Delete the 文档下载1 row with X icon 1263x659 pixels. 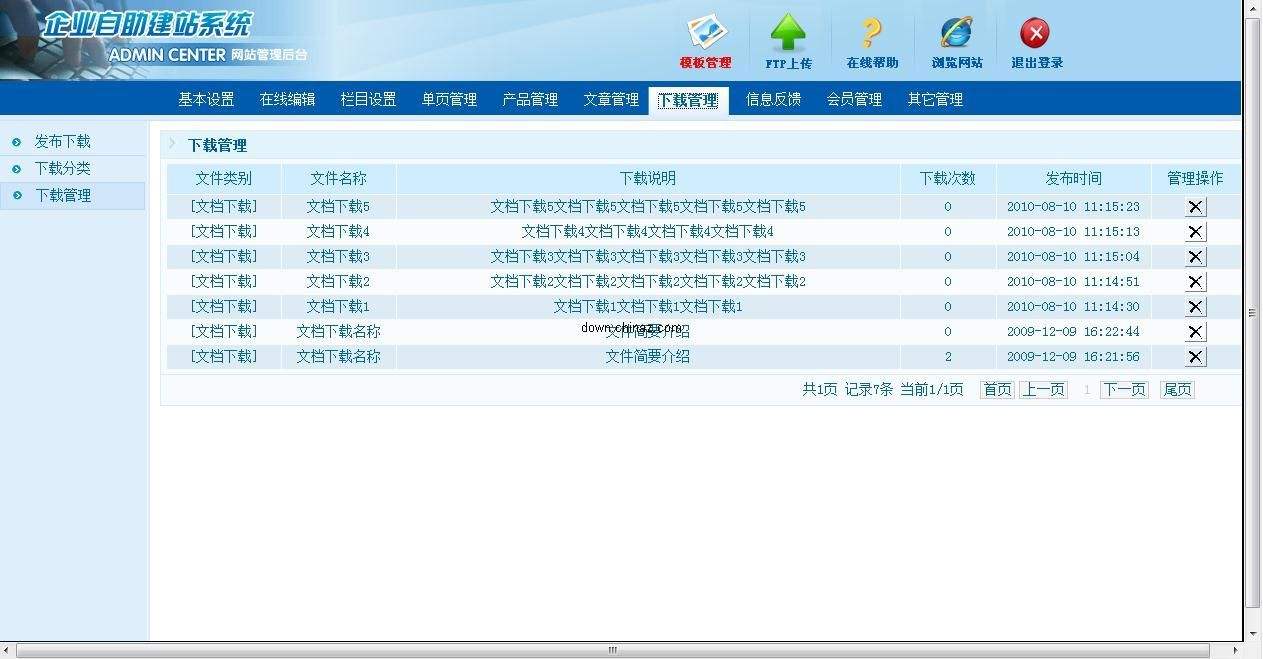[1195, 307]
